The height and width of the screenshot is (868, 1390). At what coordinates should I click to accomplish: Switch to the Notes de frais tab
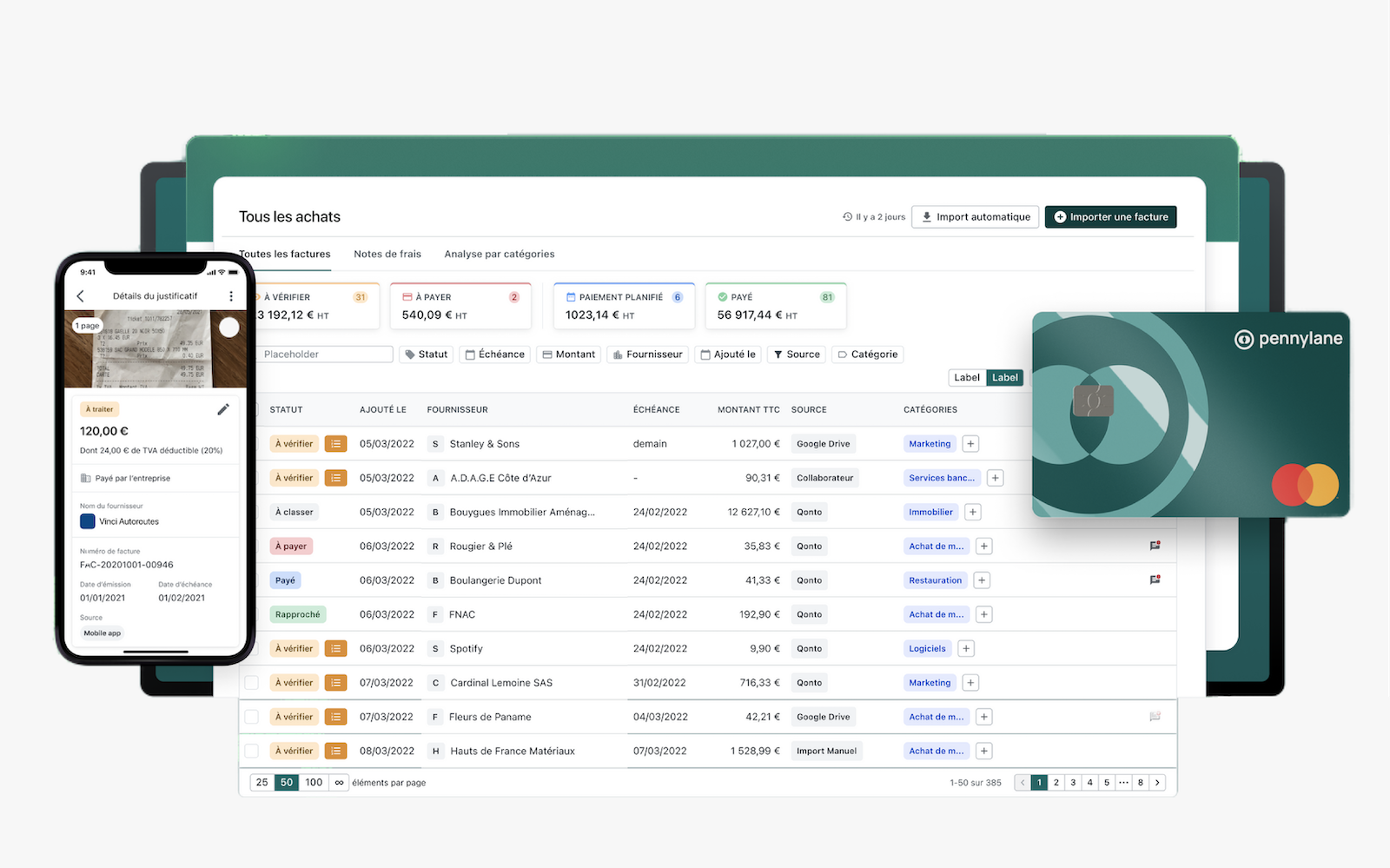[387, 254]
